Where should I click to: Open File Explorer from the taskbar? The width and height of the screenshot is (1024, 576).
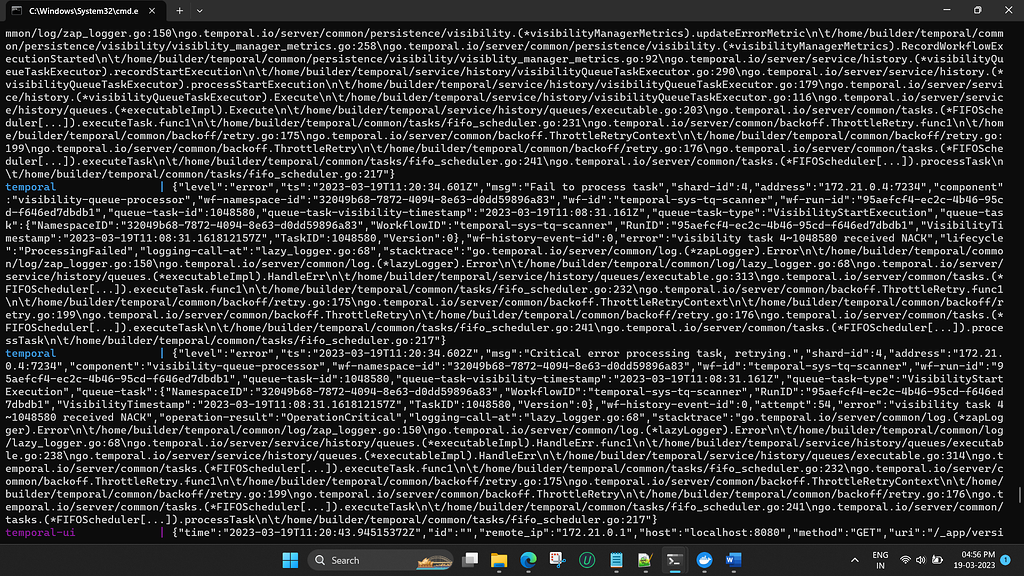pos(497,560)
